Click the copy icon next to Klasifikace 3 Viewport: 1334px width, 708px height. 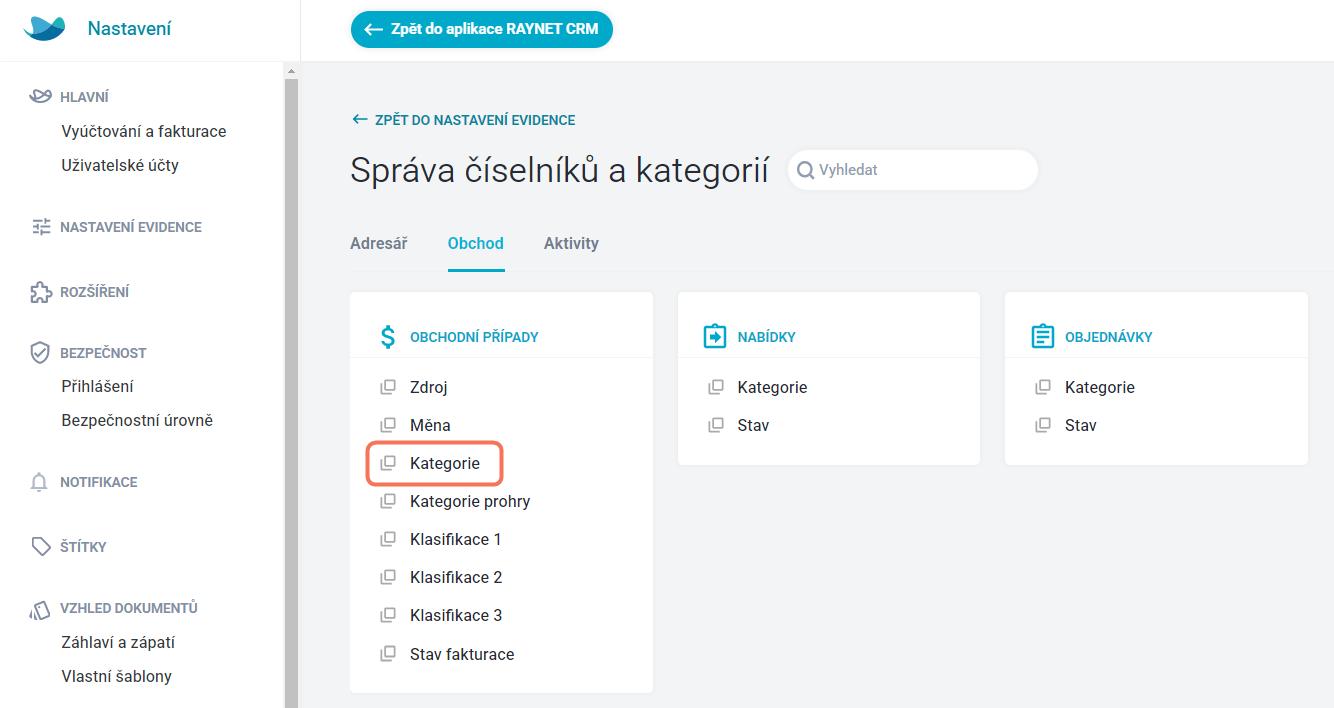pyautogui.click(x=388, y=615)
